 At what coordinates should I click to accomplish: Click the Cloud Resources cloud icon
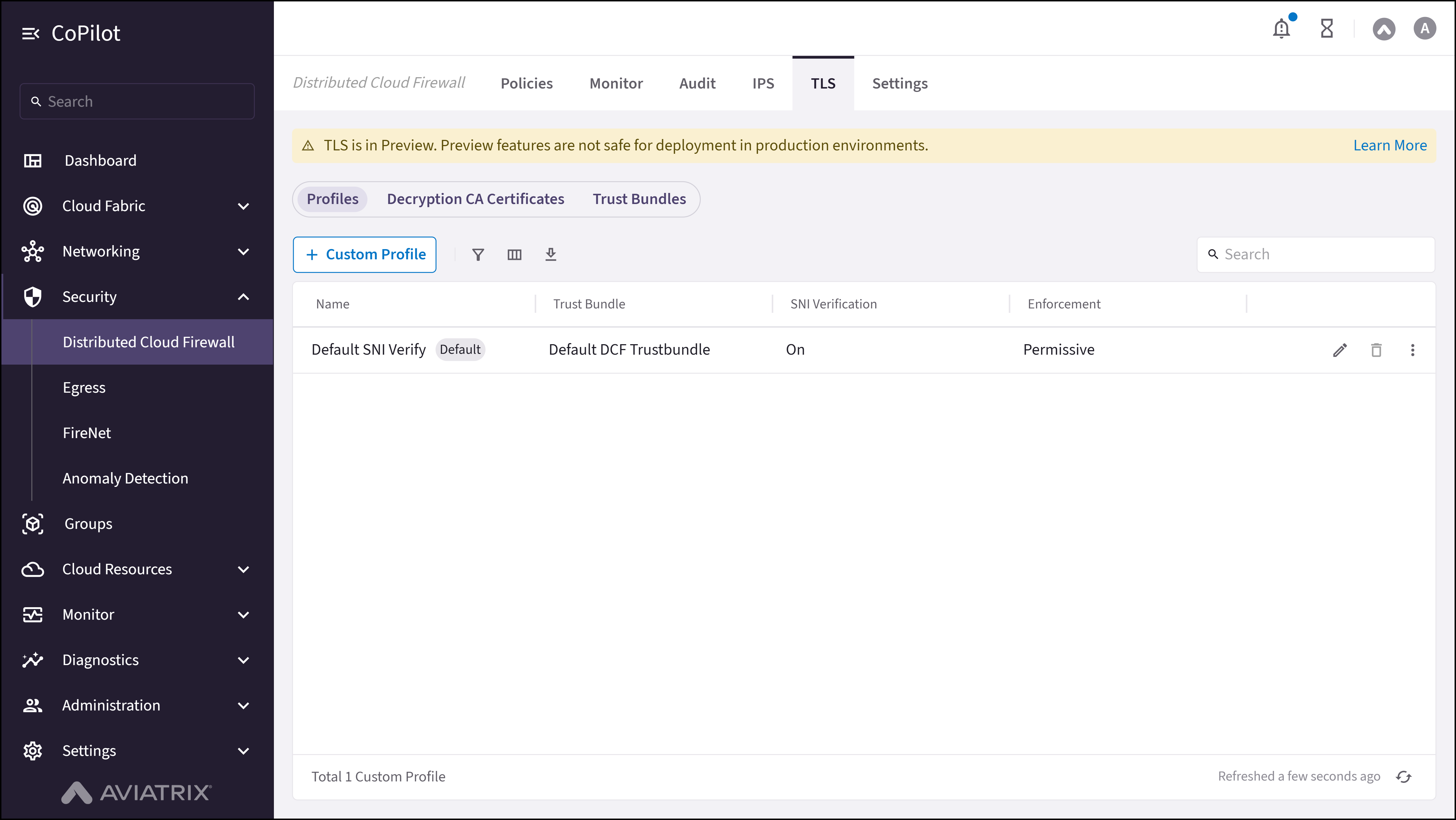(x=33, y=570)
